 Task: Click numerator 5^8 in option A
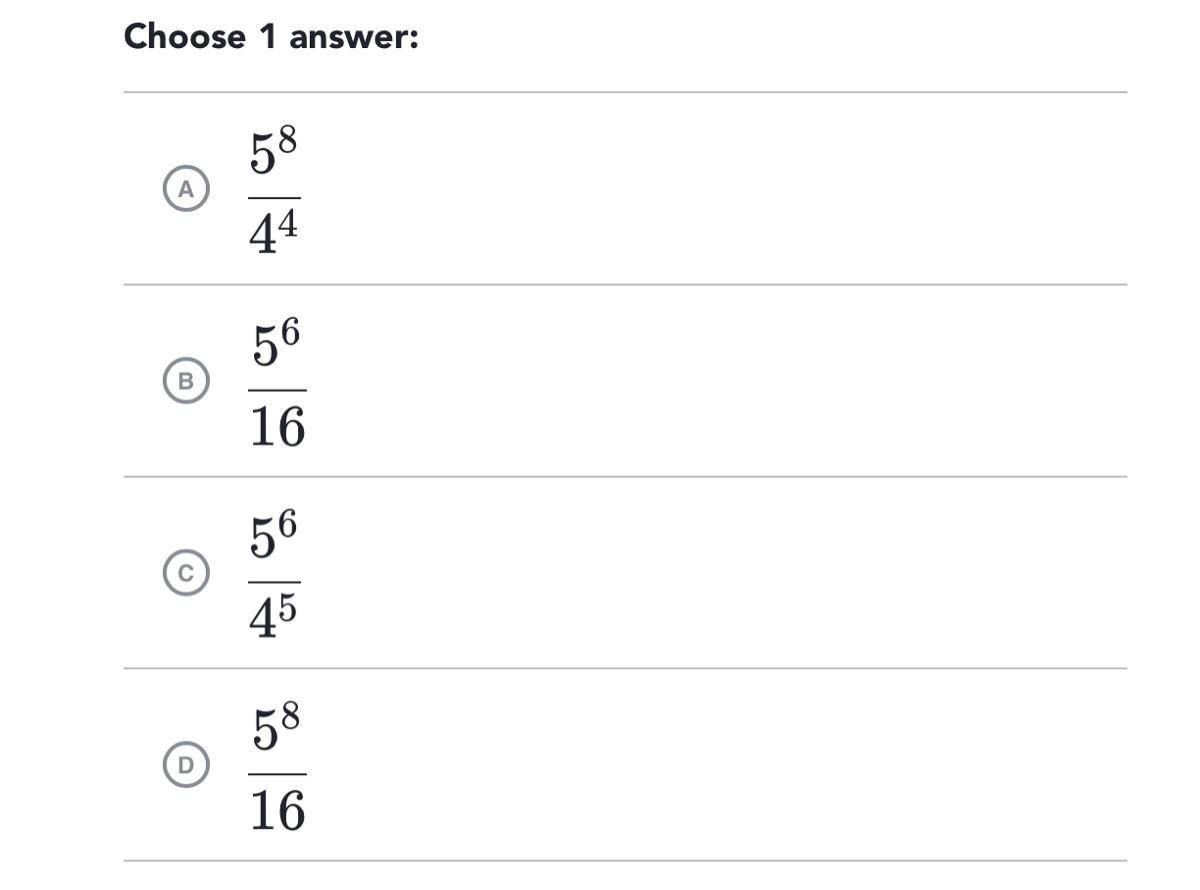[274, 154]
